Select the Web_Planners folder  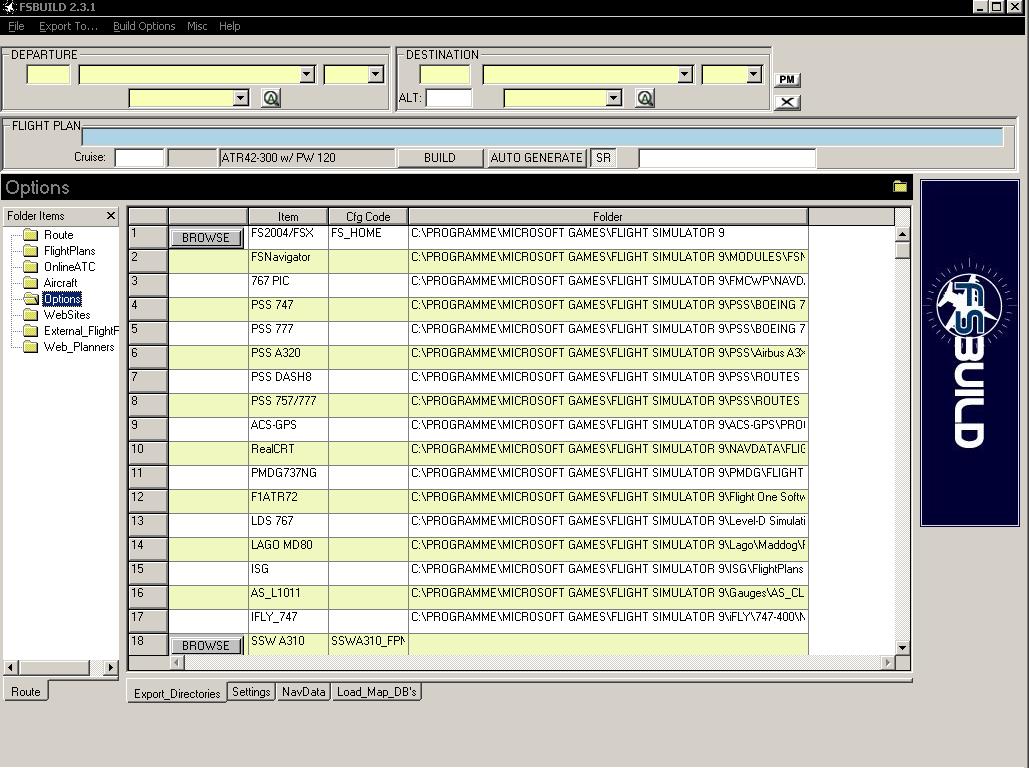tap(79, 347)
